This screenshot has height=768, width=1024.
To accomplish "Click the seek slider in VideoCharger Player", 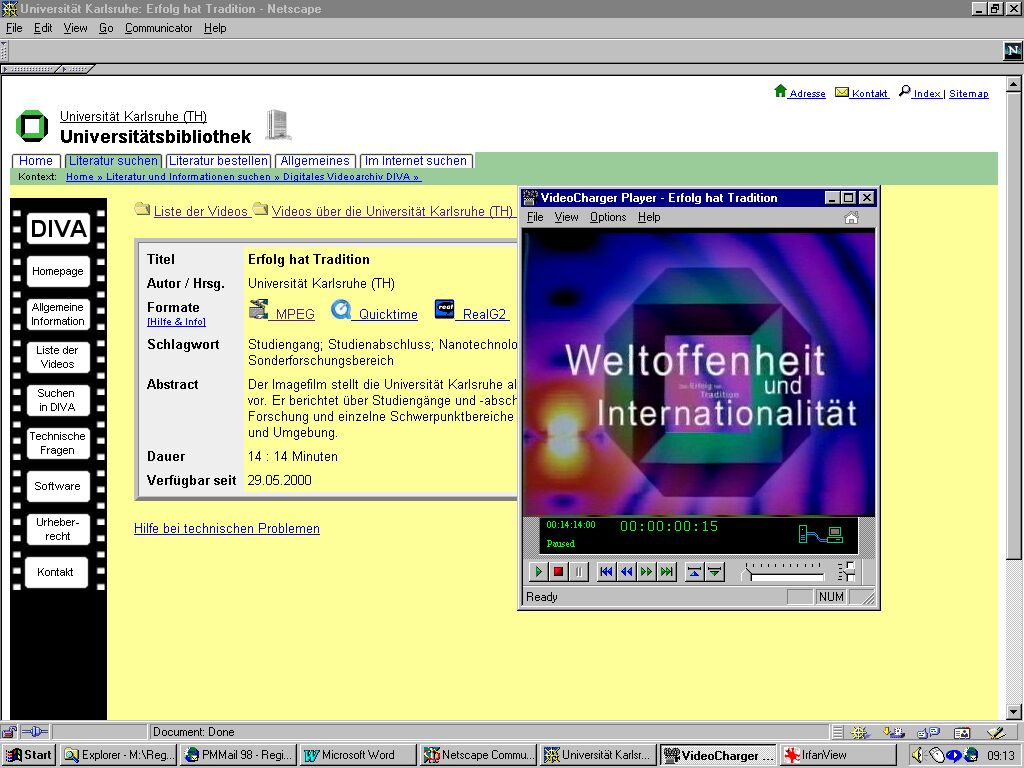I will coord(784,573).
